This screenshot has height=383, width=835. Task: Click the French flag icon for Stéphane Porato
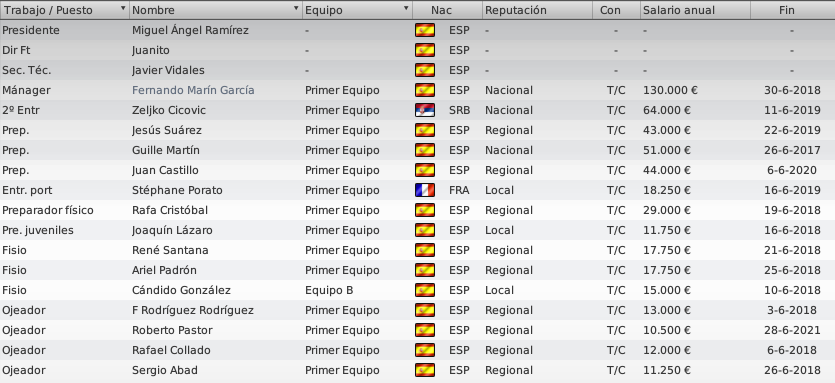[x=424, y=190]
